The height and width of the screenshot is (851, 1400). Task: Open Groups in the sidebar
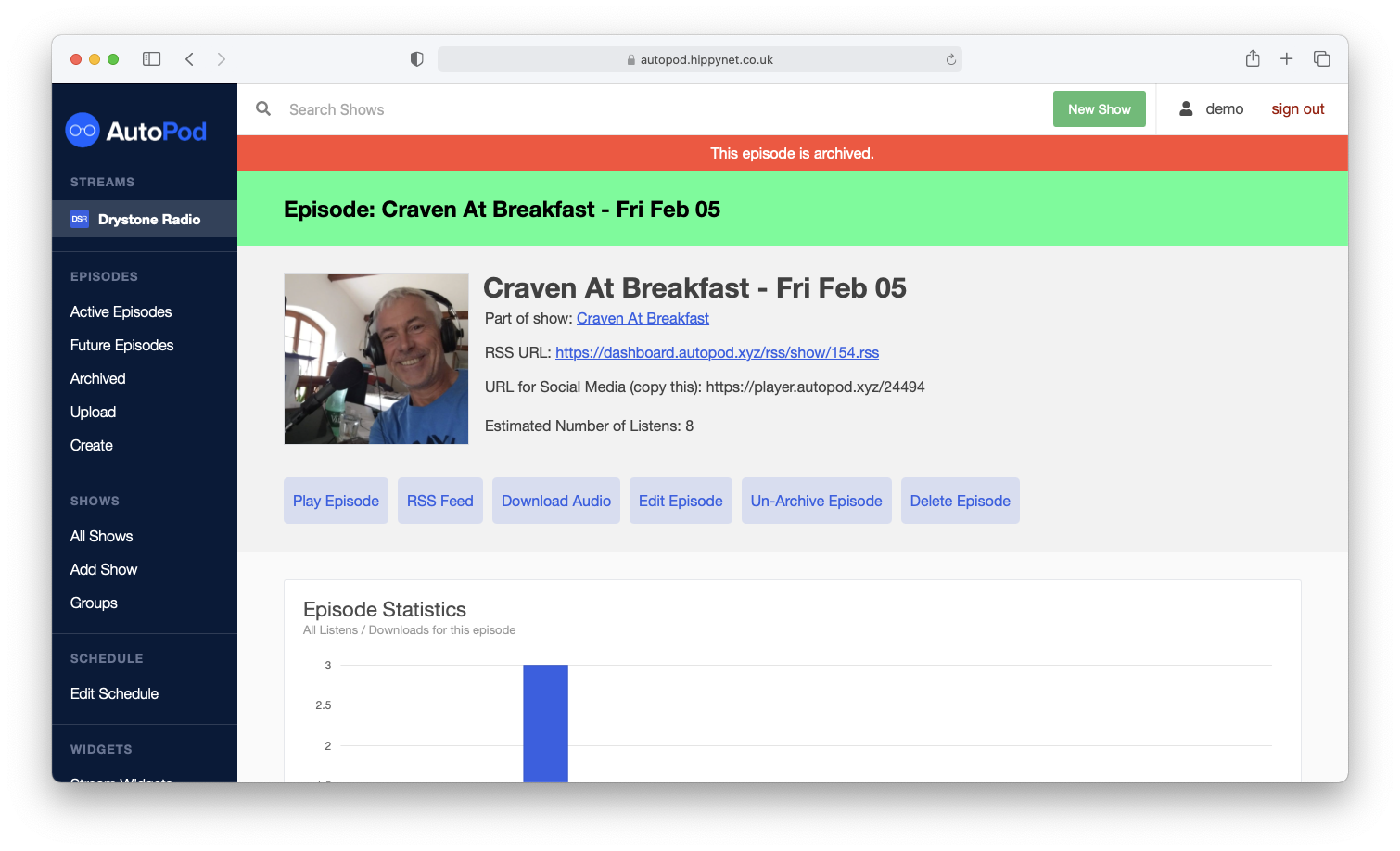click(x=95, y=603)
